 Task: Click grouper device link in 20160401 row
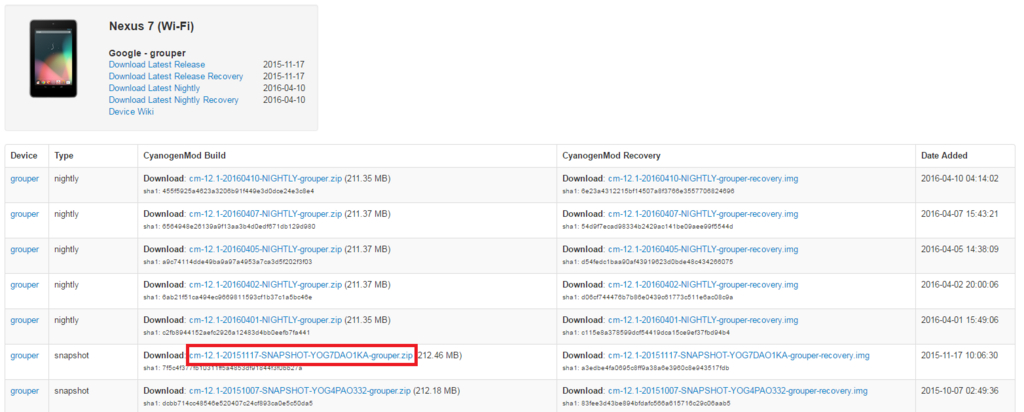25,320
